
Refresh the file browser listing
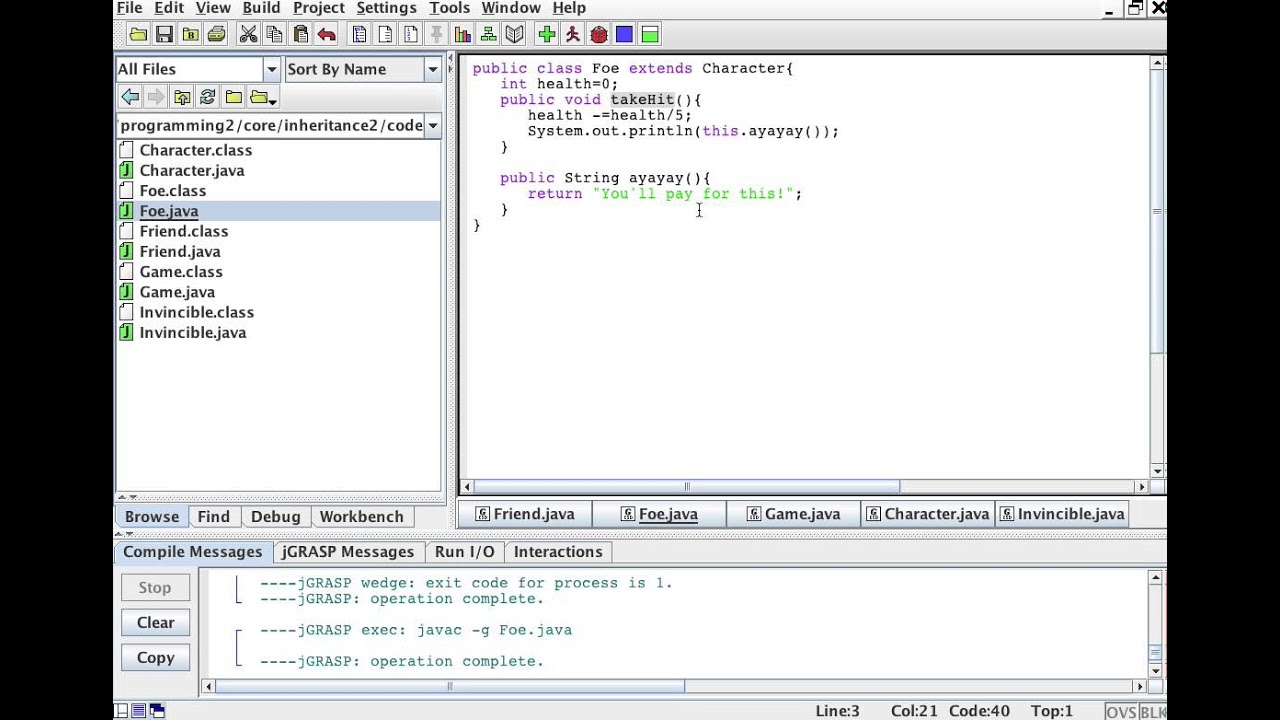(x=208, y=97)
